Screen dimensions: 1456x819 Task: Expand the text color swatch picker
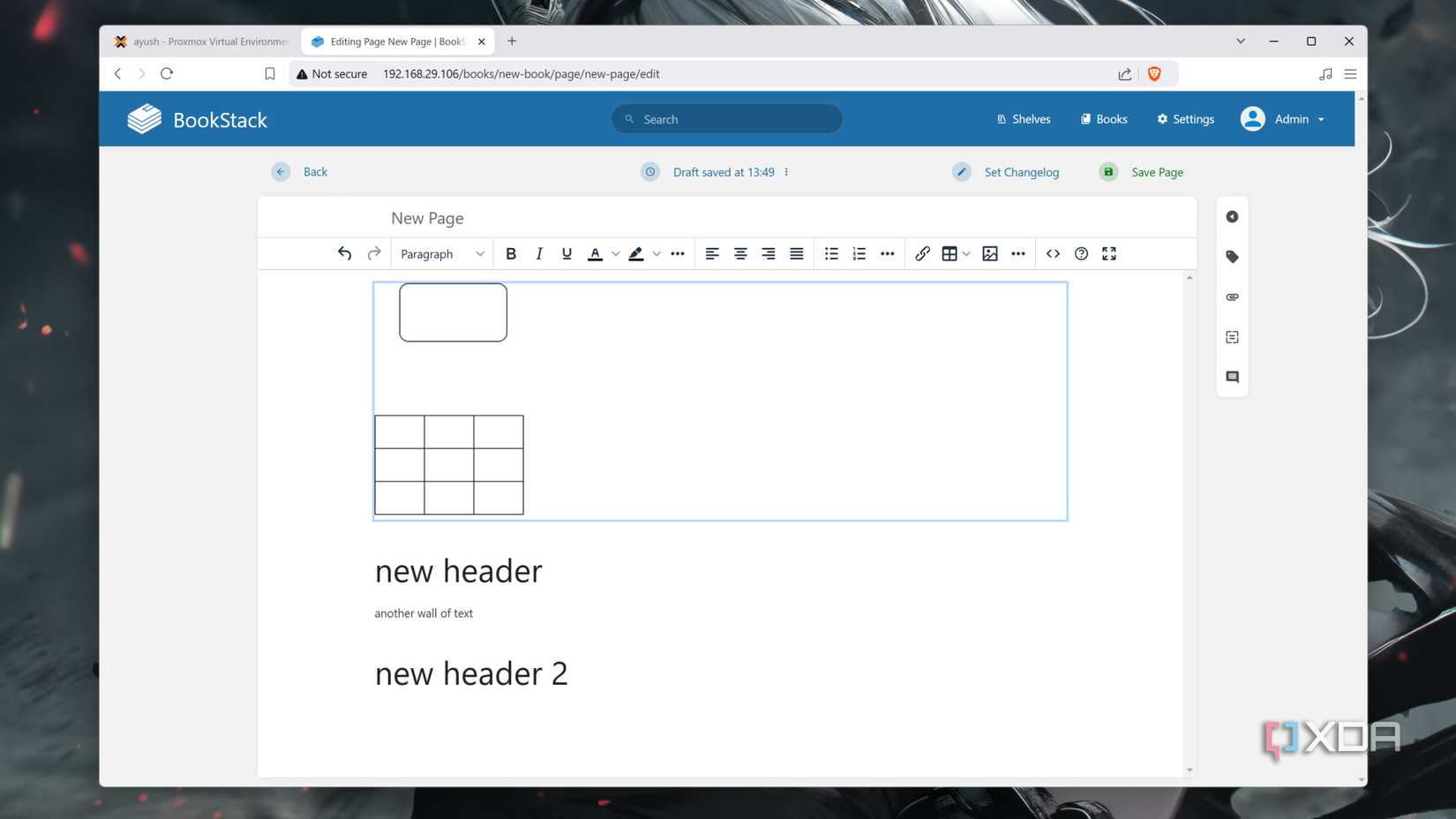615,253
